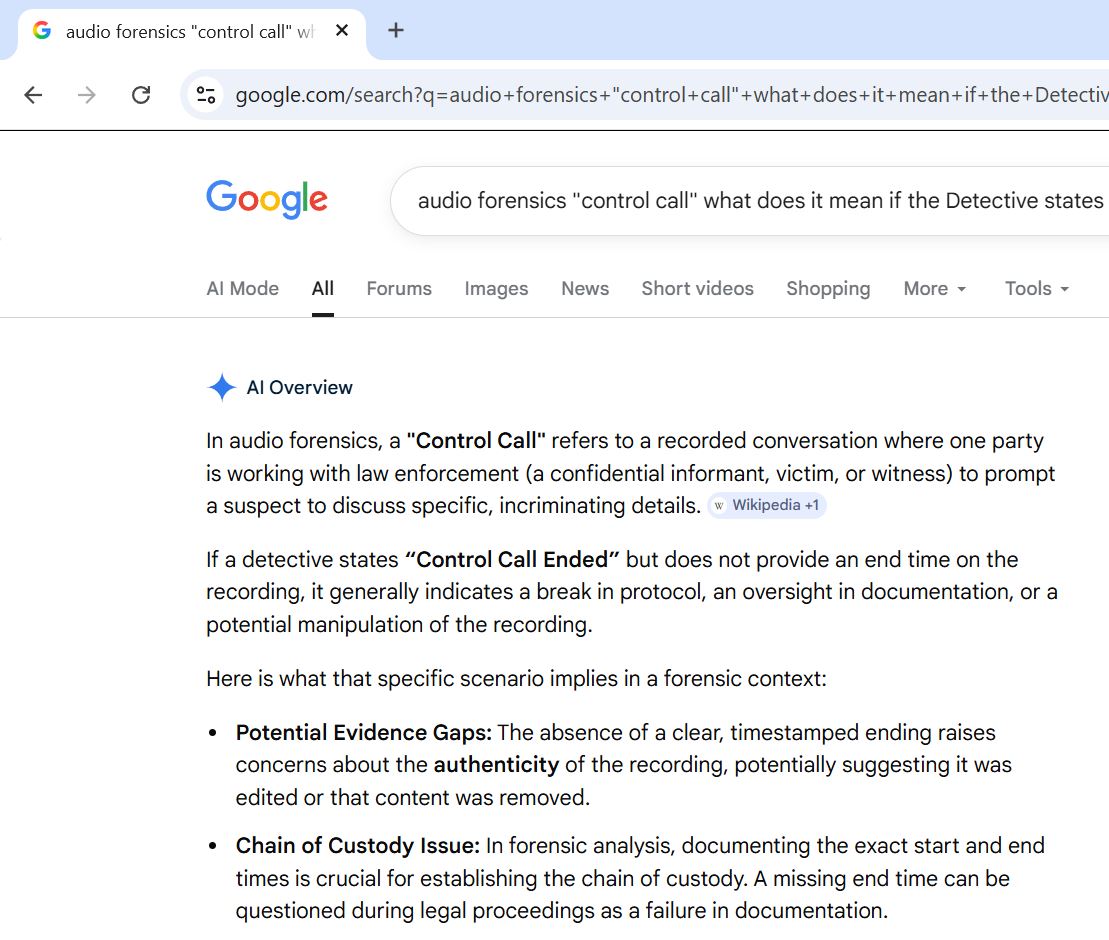Viewport: 1109px width, 940px height.
Task: Close the audio forensics search tab
Action: 342,31
